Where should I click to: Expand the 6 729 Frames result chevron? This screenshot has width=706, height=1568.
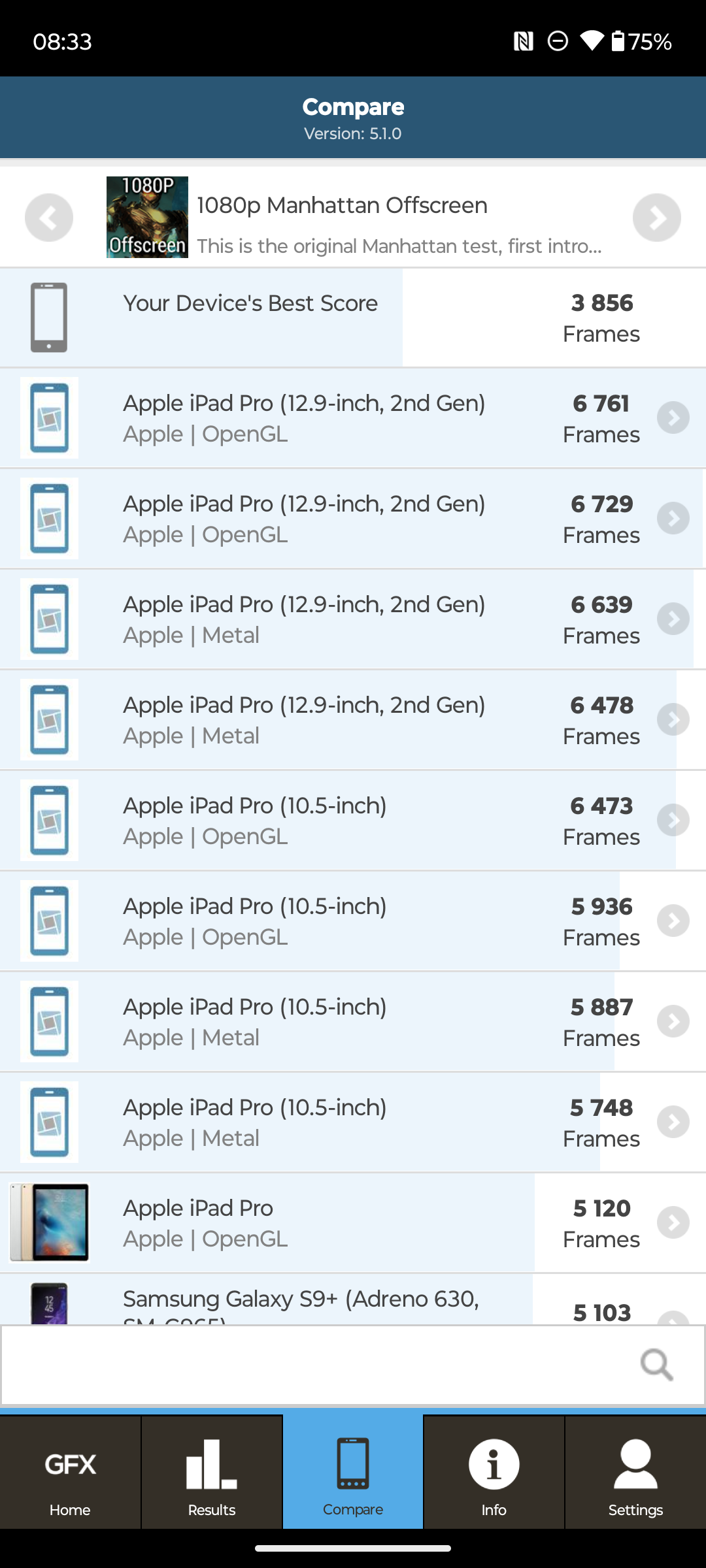tap(673, 519)
